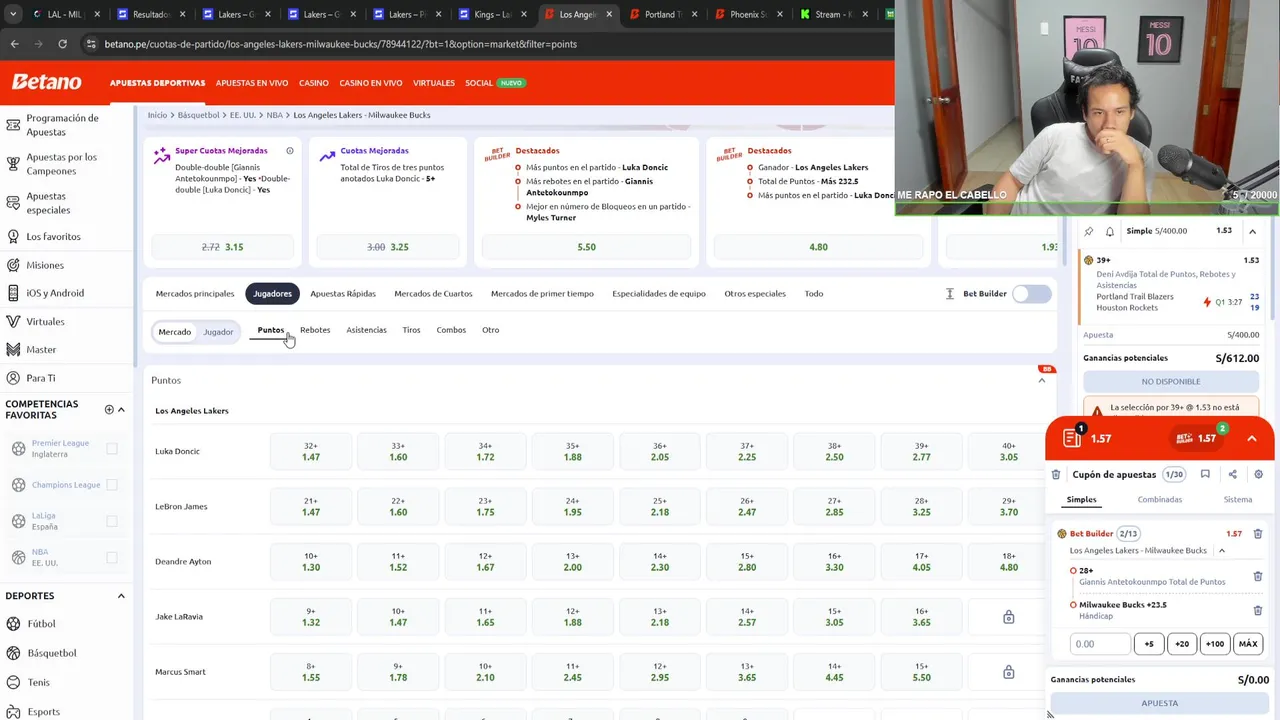Viewport: 1280px width, 720px height.
Task: Click browser address bar URL
Action: [x=340, y=44]
